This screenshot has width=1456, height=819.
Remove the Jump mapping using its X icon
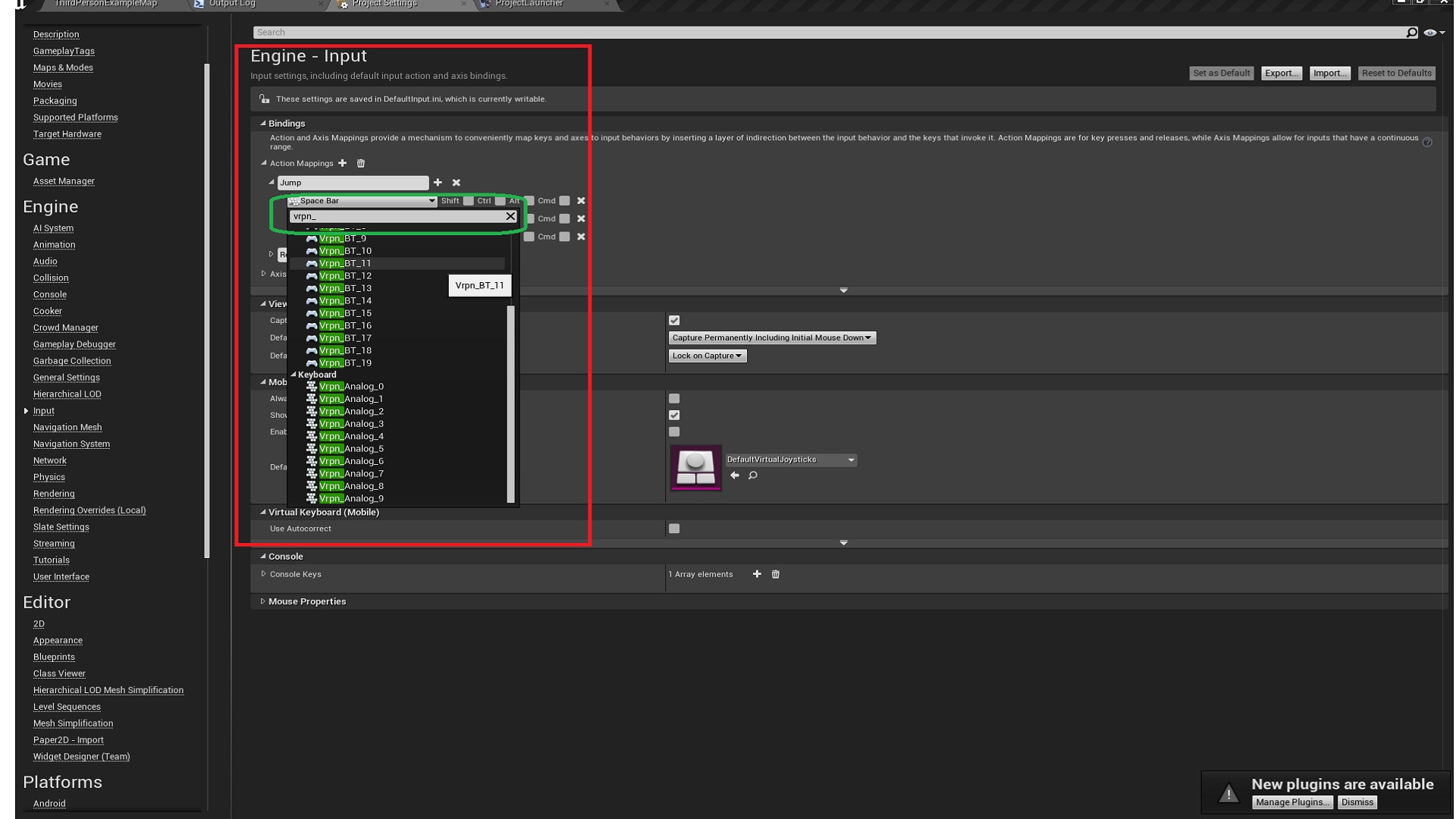click(456, 182)
